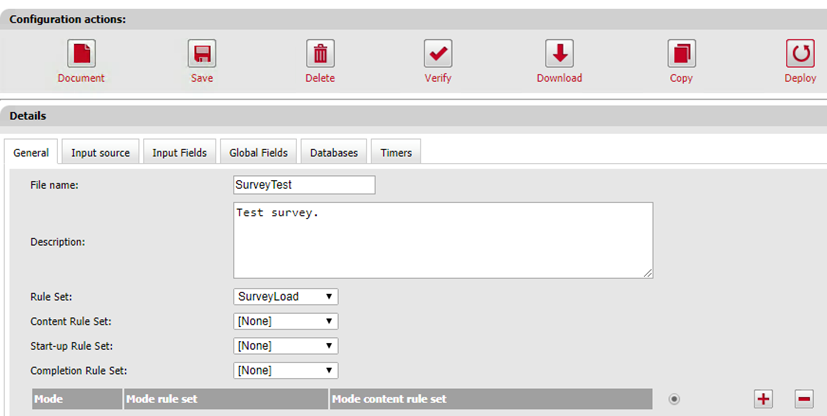827x416 pixels.
Task: Expand the Content Rule Set dropdown
Action: (285, 321)
